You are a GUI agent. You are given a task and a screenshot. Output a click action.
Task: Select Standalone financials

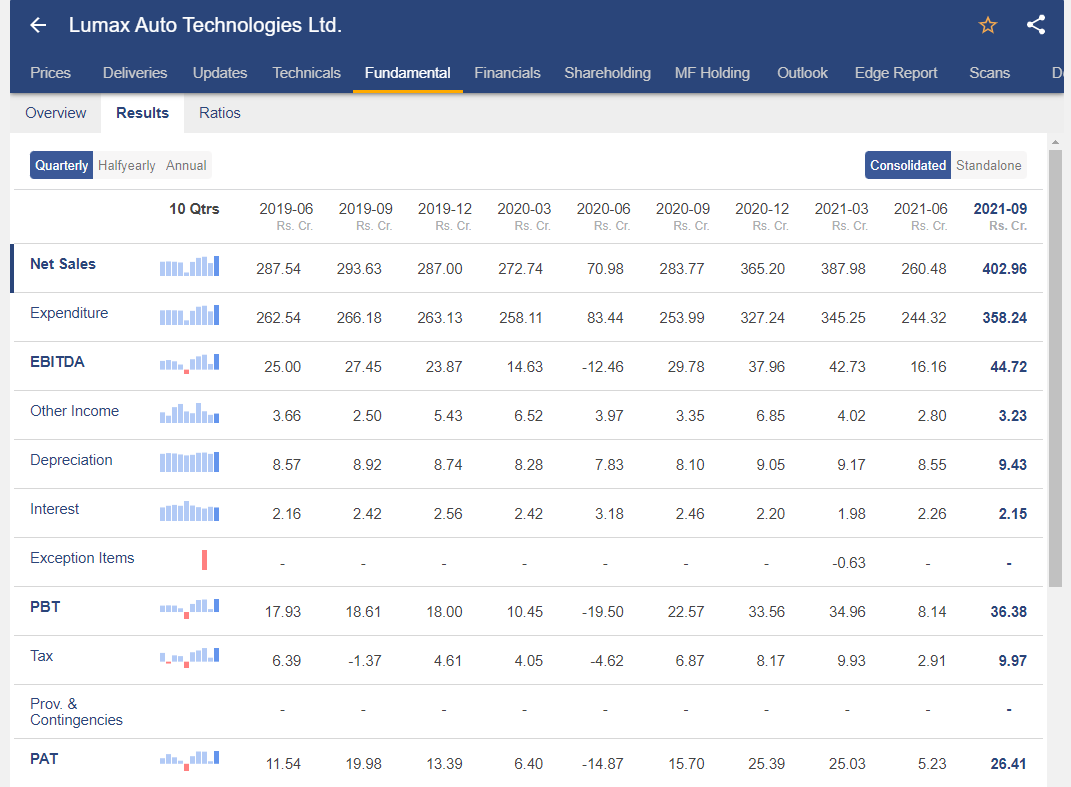pyautogui.click(x=988, y=165)
